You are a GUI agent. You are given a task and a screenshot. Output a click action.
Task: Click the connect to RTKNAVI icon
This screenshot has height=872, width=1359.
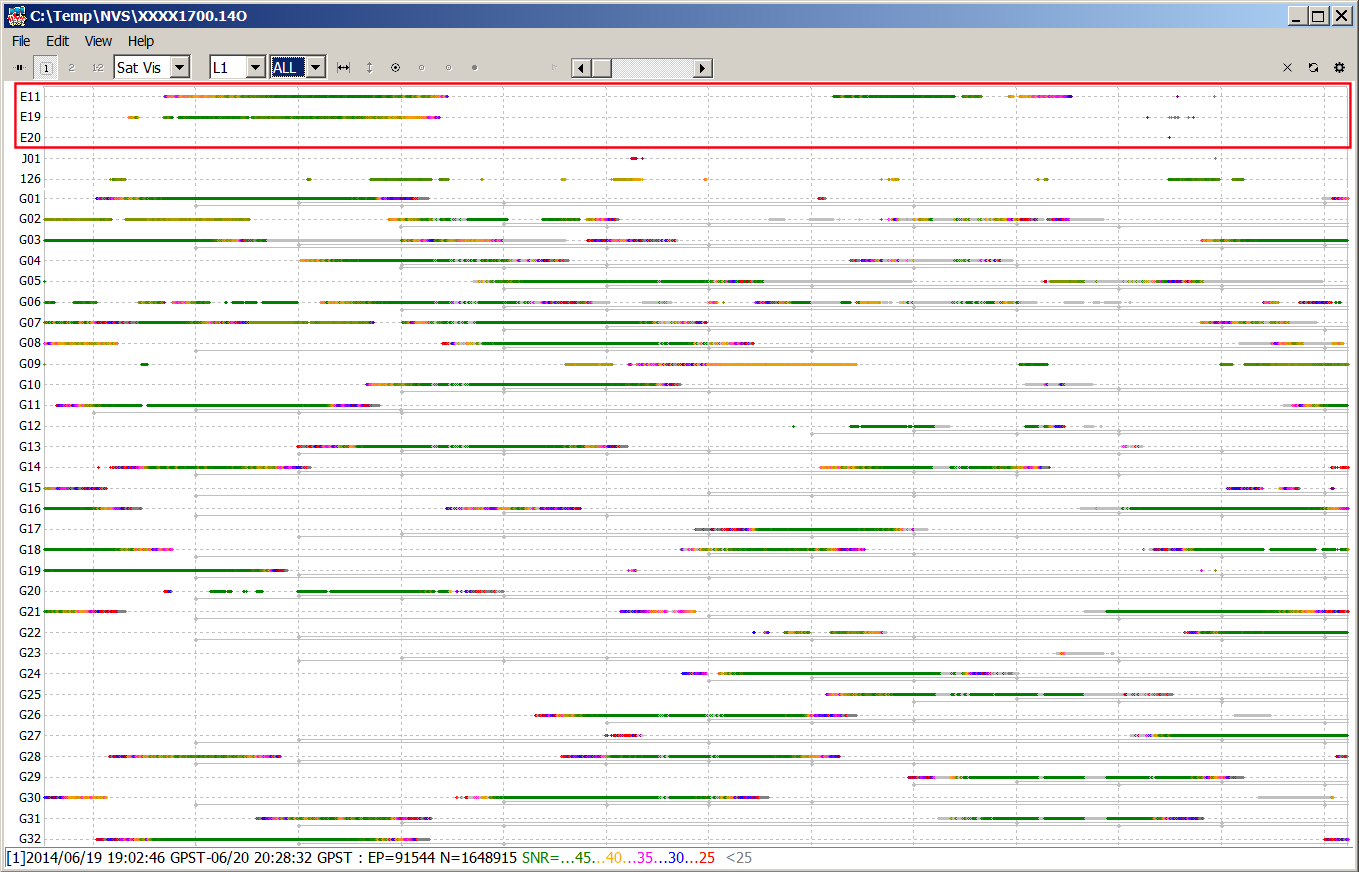pos(19,68)
